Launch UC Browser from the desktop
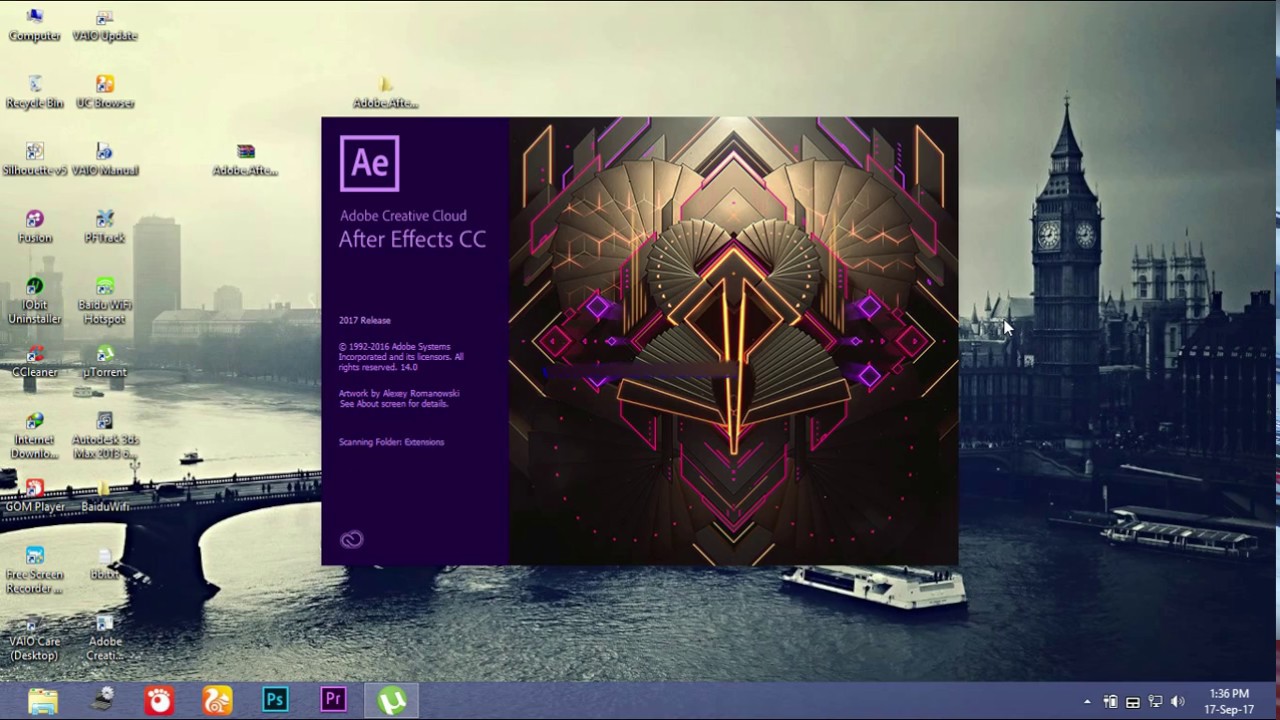Image resolution: width=1280 pixels, height=720 pixels. [105, 93]
